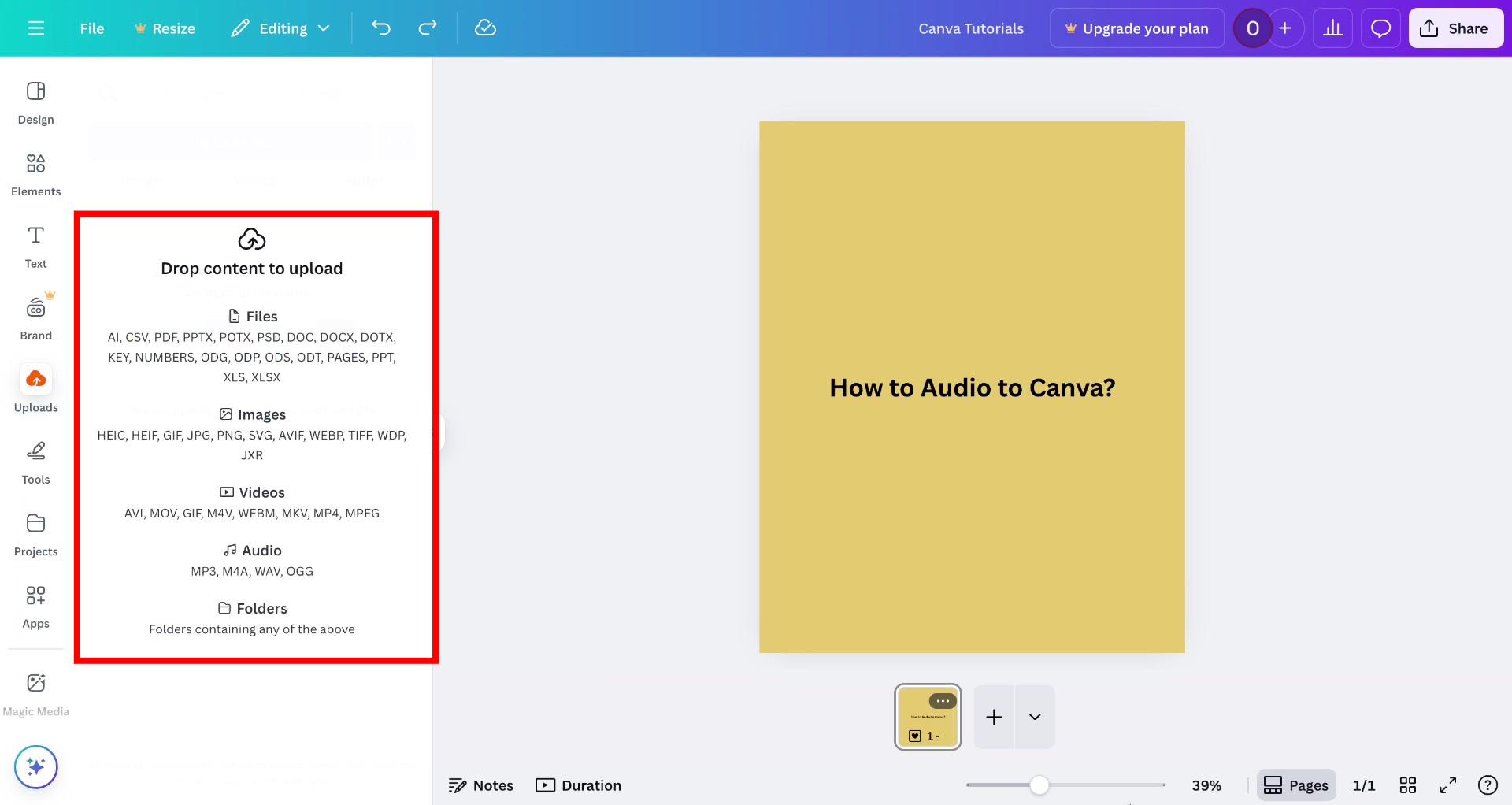Select the Text sidebar icon

[x=35, y=246]
